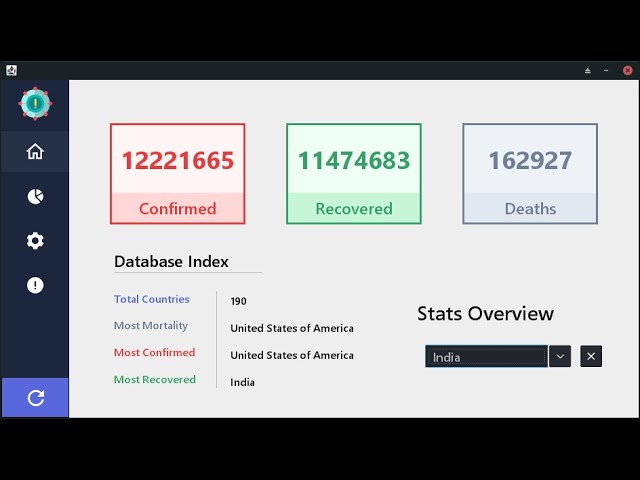Open the pie chart statistics page
This screenshot has width=640, height=480.
pyautogui.click(x=35, y=196)
